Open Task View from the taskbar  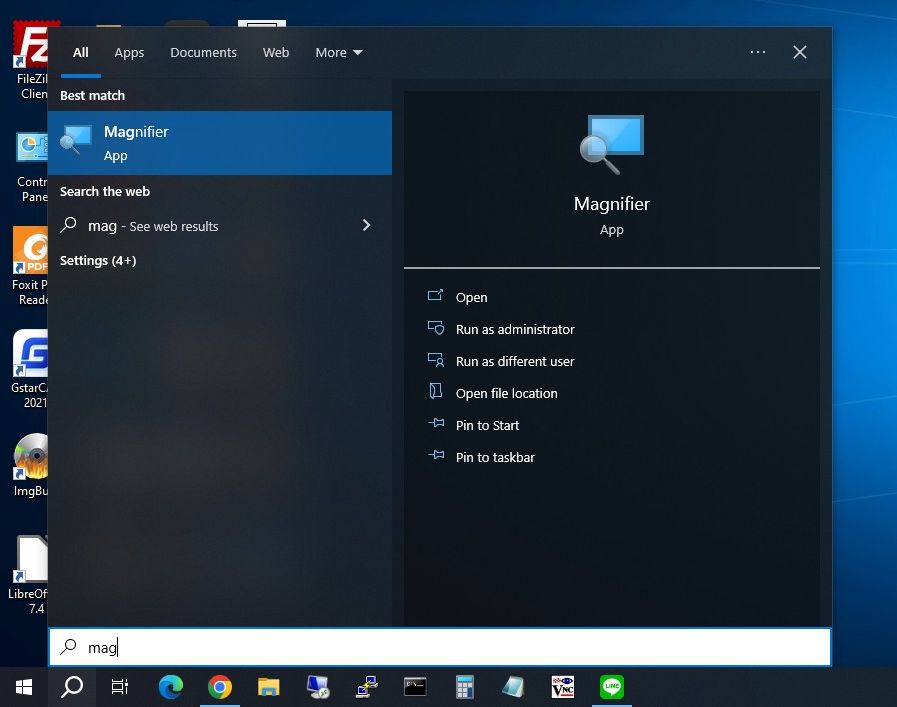[x=120, y=687]
